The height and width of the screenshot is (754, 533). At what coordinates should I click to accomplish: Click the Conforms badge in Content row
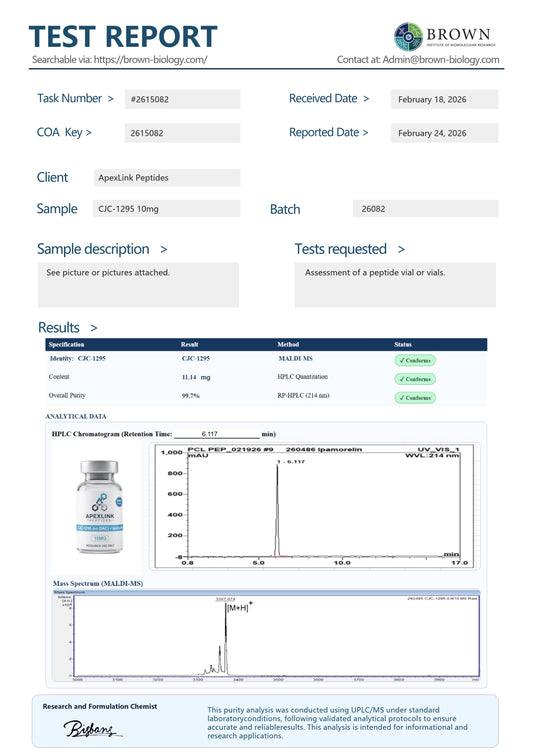point(415,379)
